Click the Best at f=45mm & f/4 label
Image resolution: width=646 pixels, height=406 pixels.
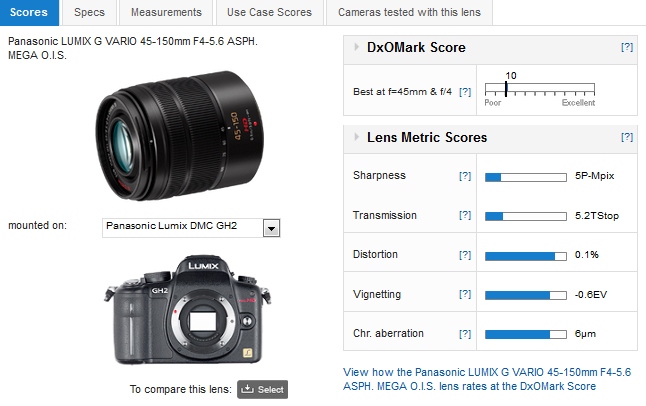[402, 92]
